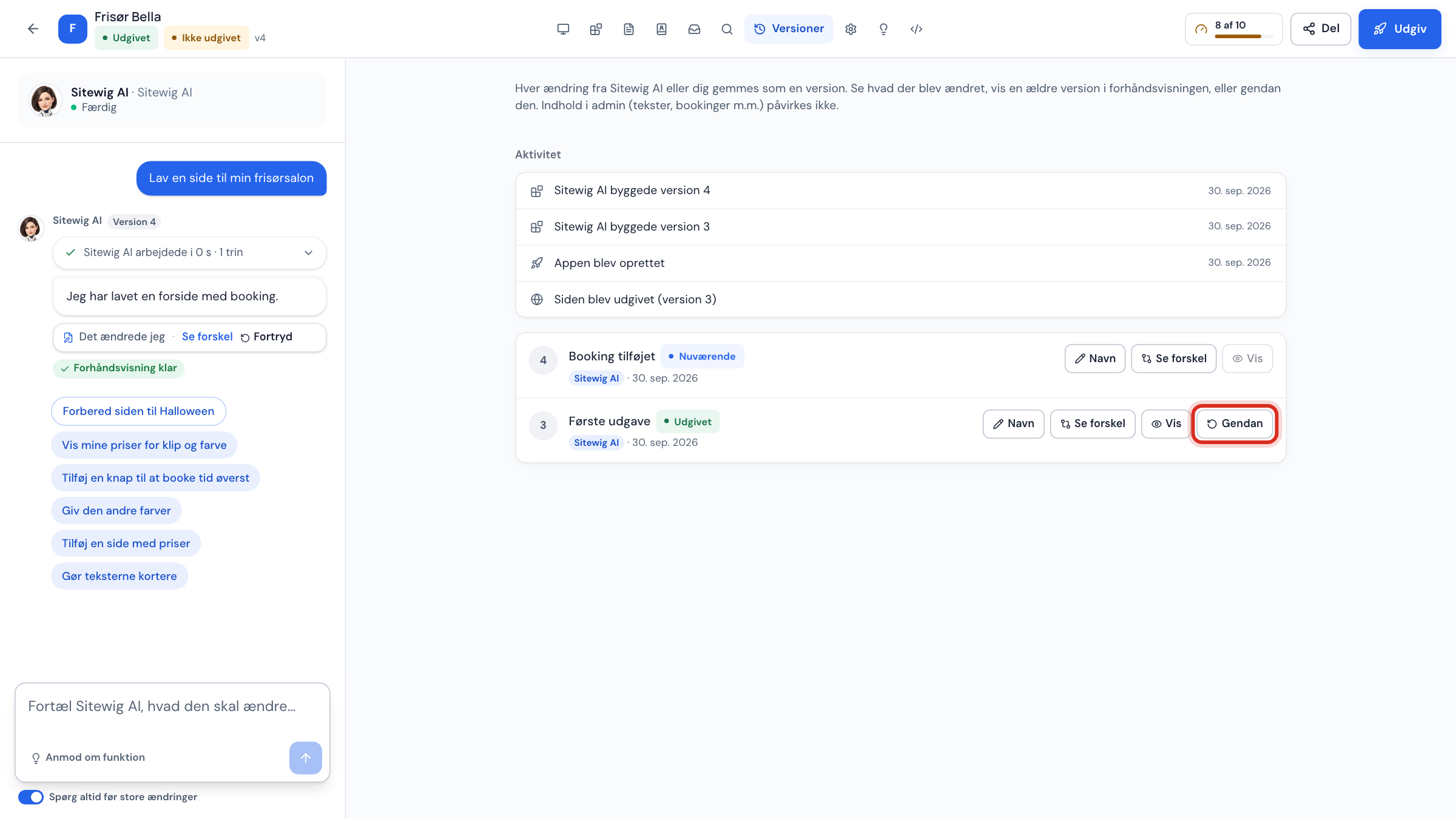Click Fortryd in the chat message

(266, 337)
